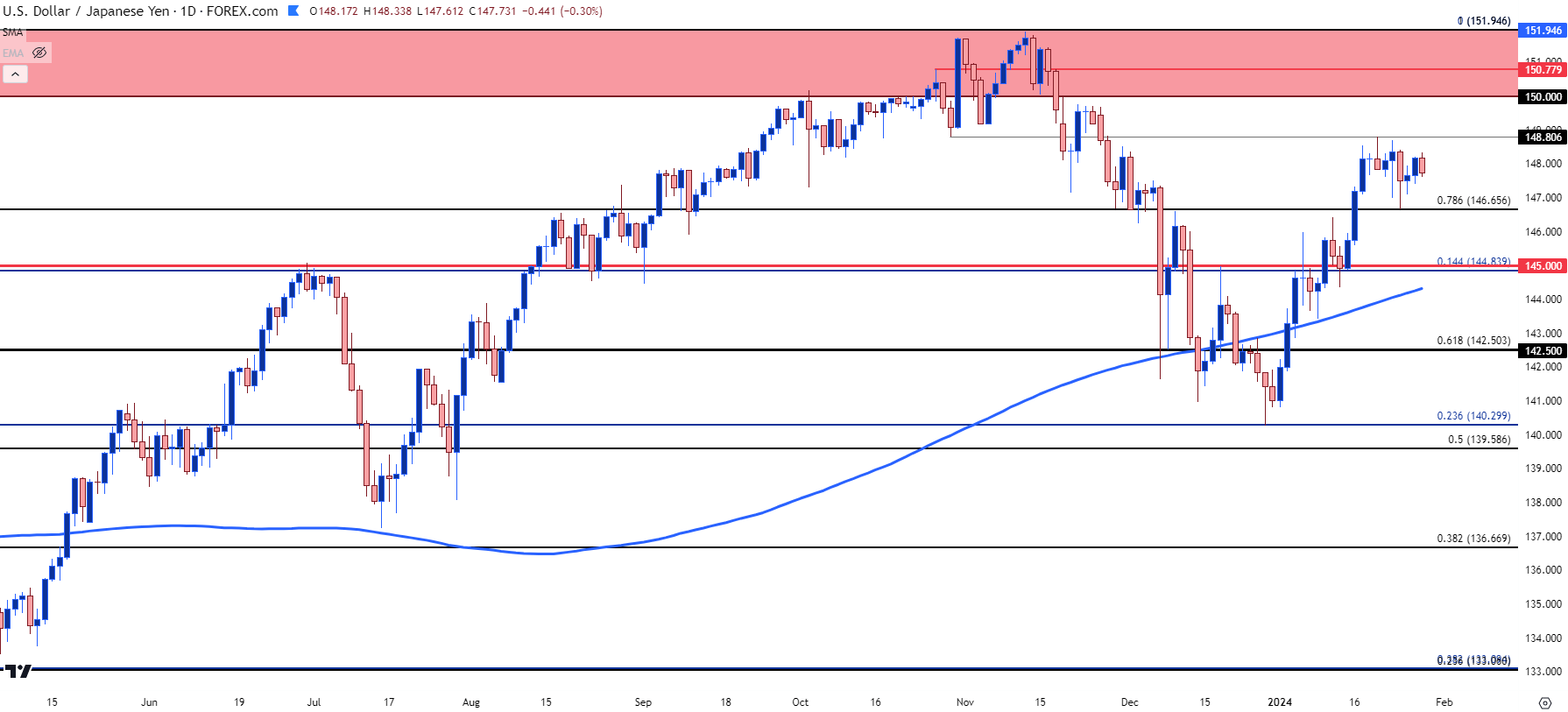Click the close value C147.731
1568x712 pixels.
click(492, 11)
